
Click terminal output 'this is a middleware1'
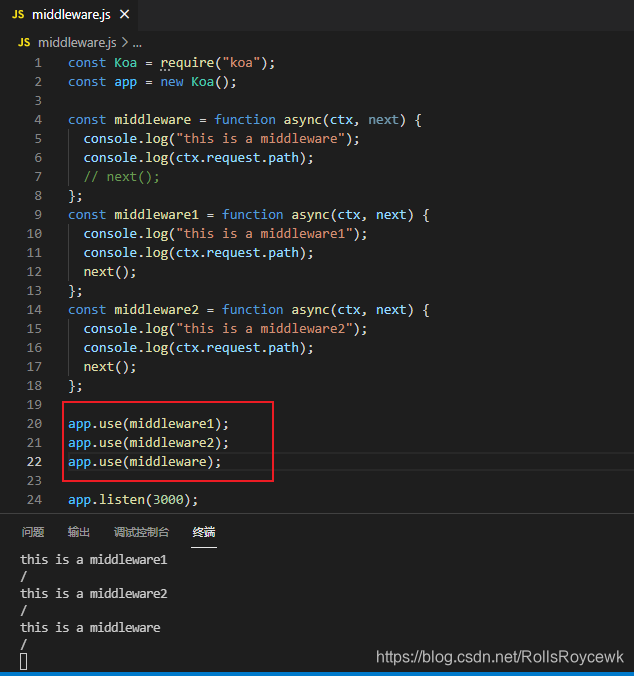point(94,560)
